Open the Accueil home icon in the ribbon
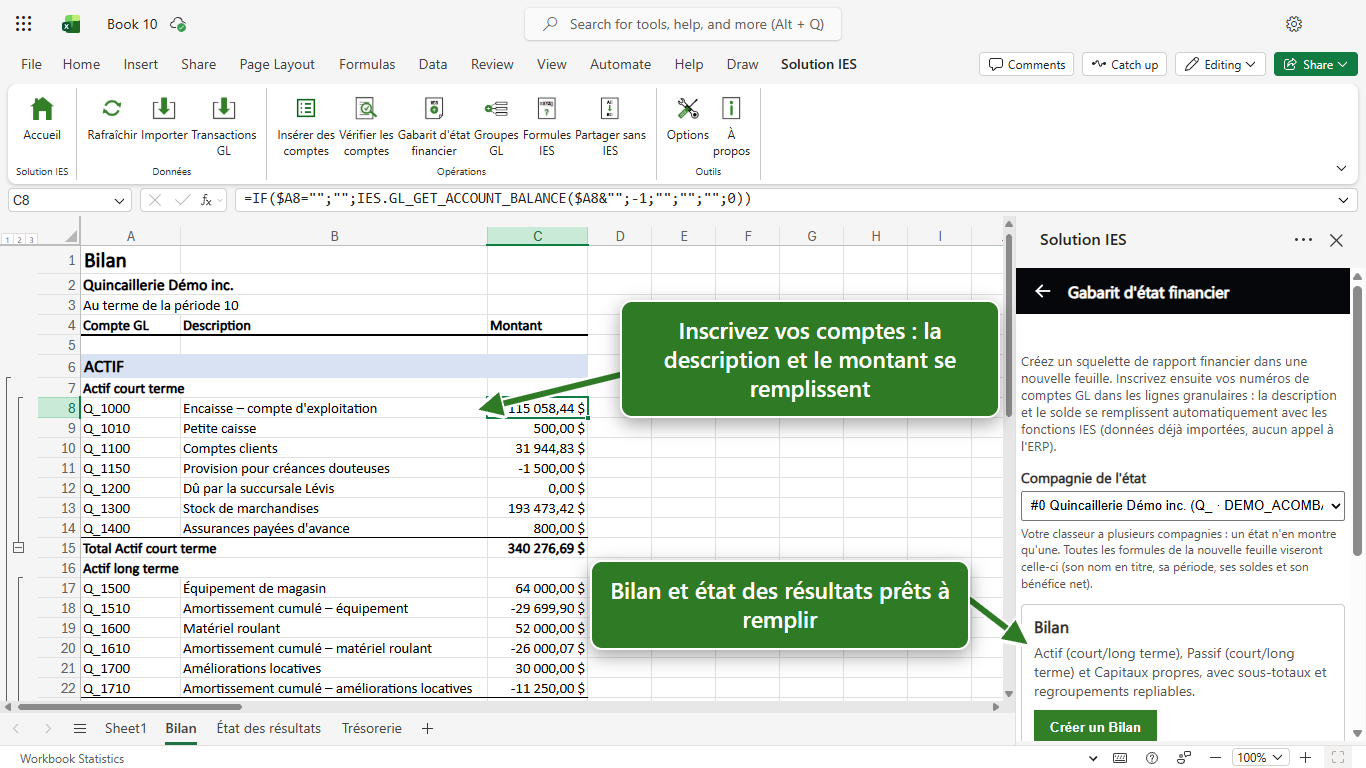The height and width of the screenshot is (768, 1366). tap(42, 109)
